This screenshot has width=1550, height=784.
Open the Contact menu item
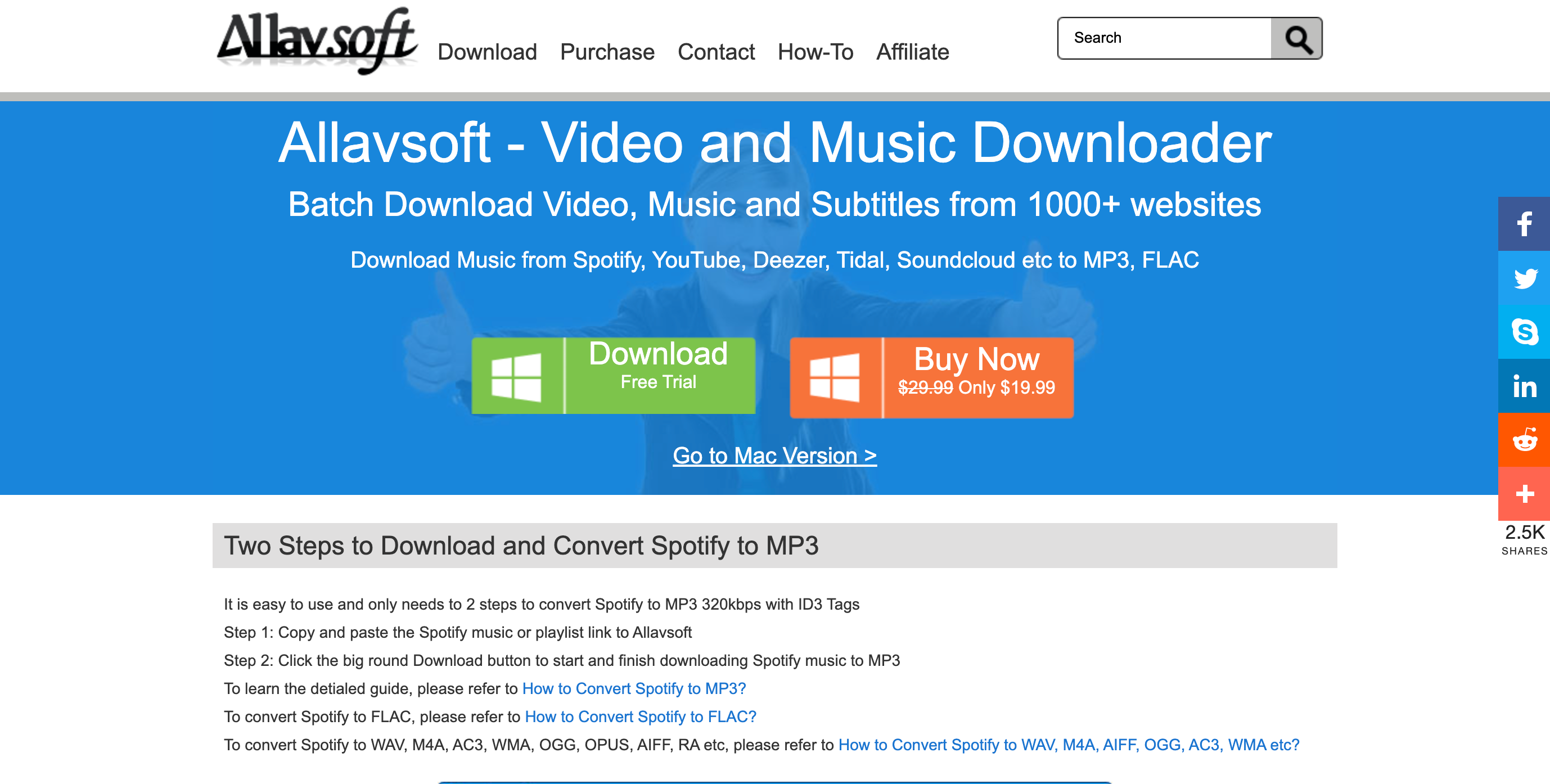716,52
